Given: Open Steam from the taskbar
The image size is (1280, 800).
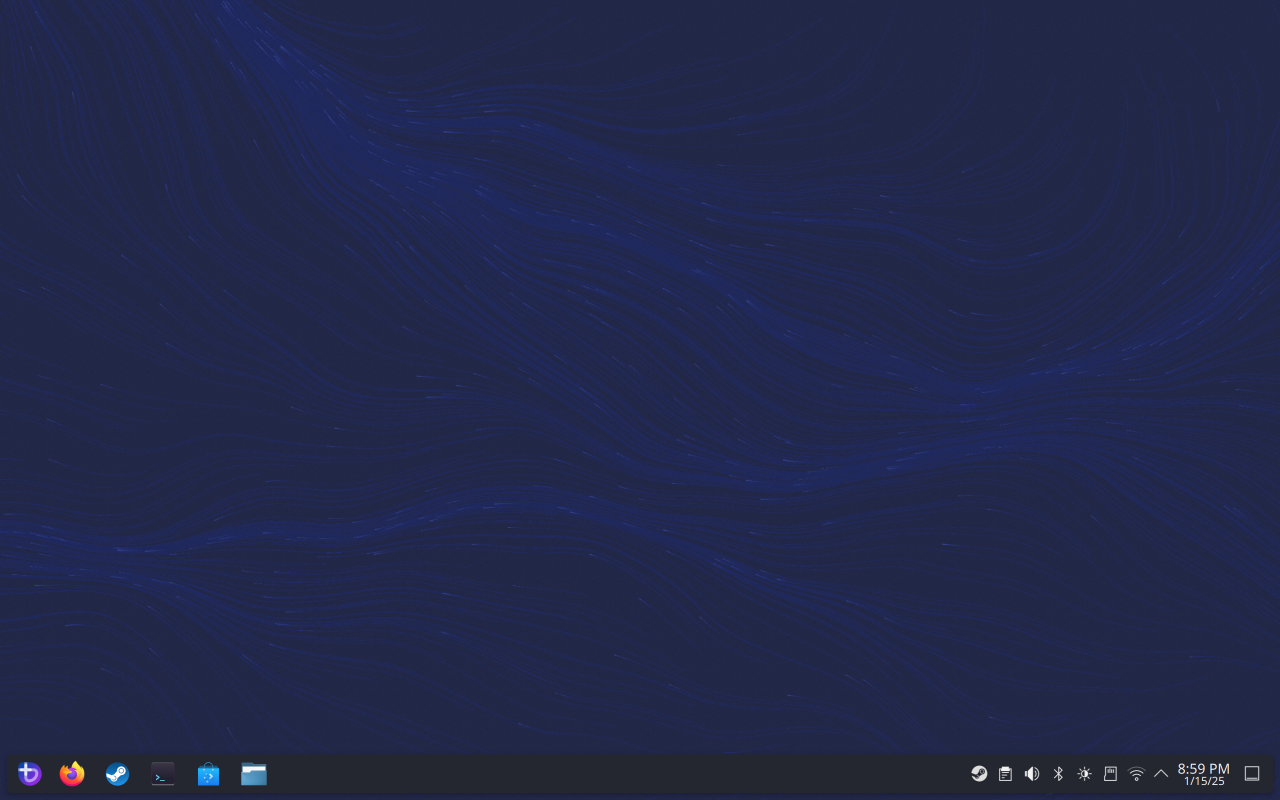Looking at the screenshot, I should point(117,774).
